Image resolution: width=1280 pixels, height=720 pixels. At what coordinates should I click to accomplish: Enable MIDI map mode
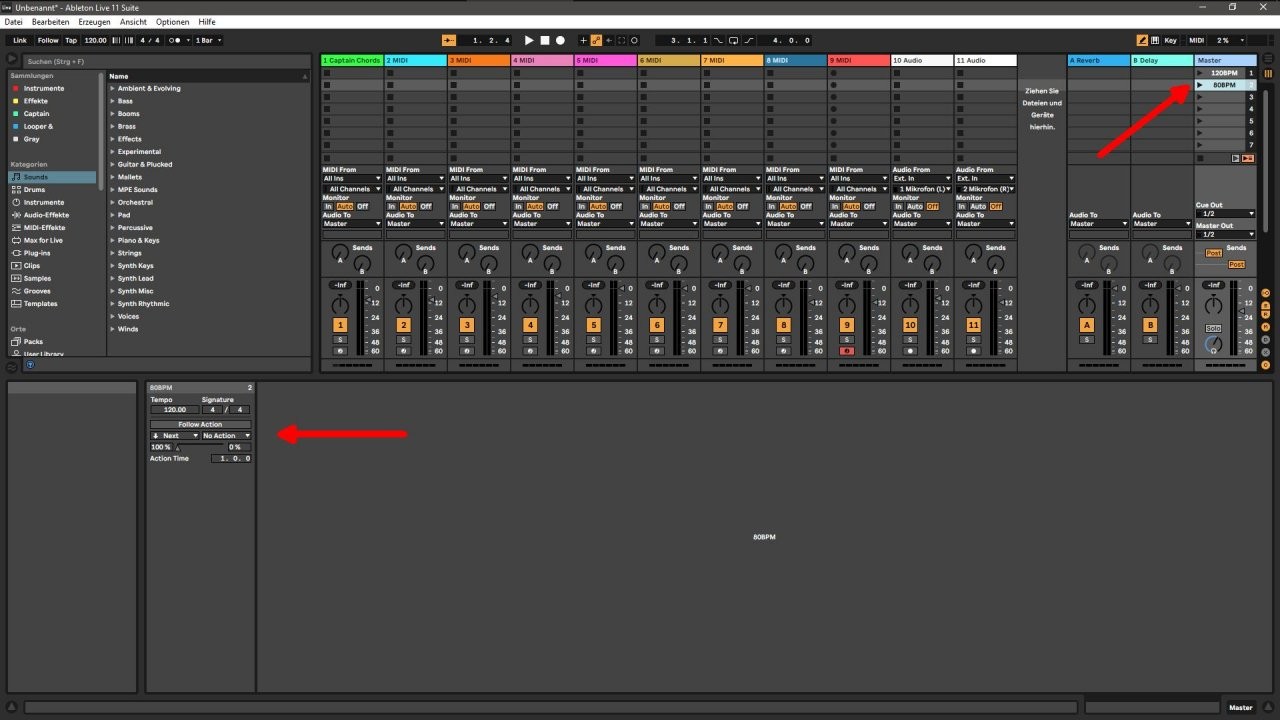(1197, 40)
